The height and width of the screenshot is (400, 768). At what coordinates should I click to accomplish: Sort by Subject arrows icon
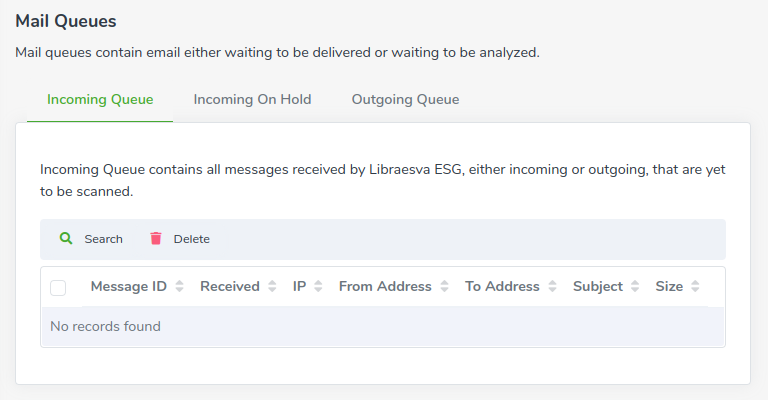coord(635,286)
